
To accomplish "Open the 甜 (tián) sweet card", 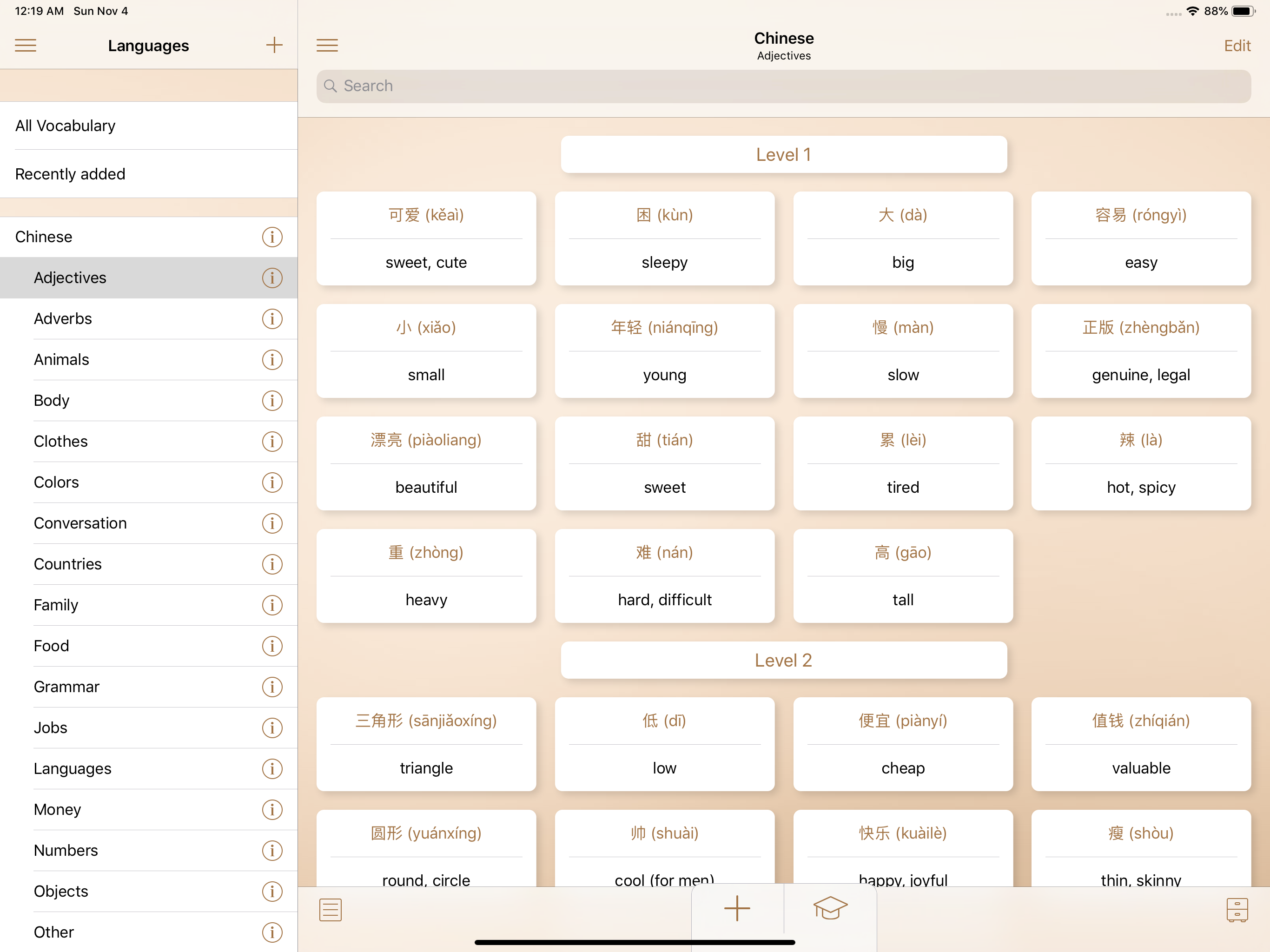I will click(x=664, y=463).
